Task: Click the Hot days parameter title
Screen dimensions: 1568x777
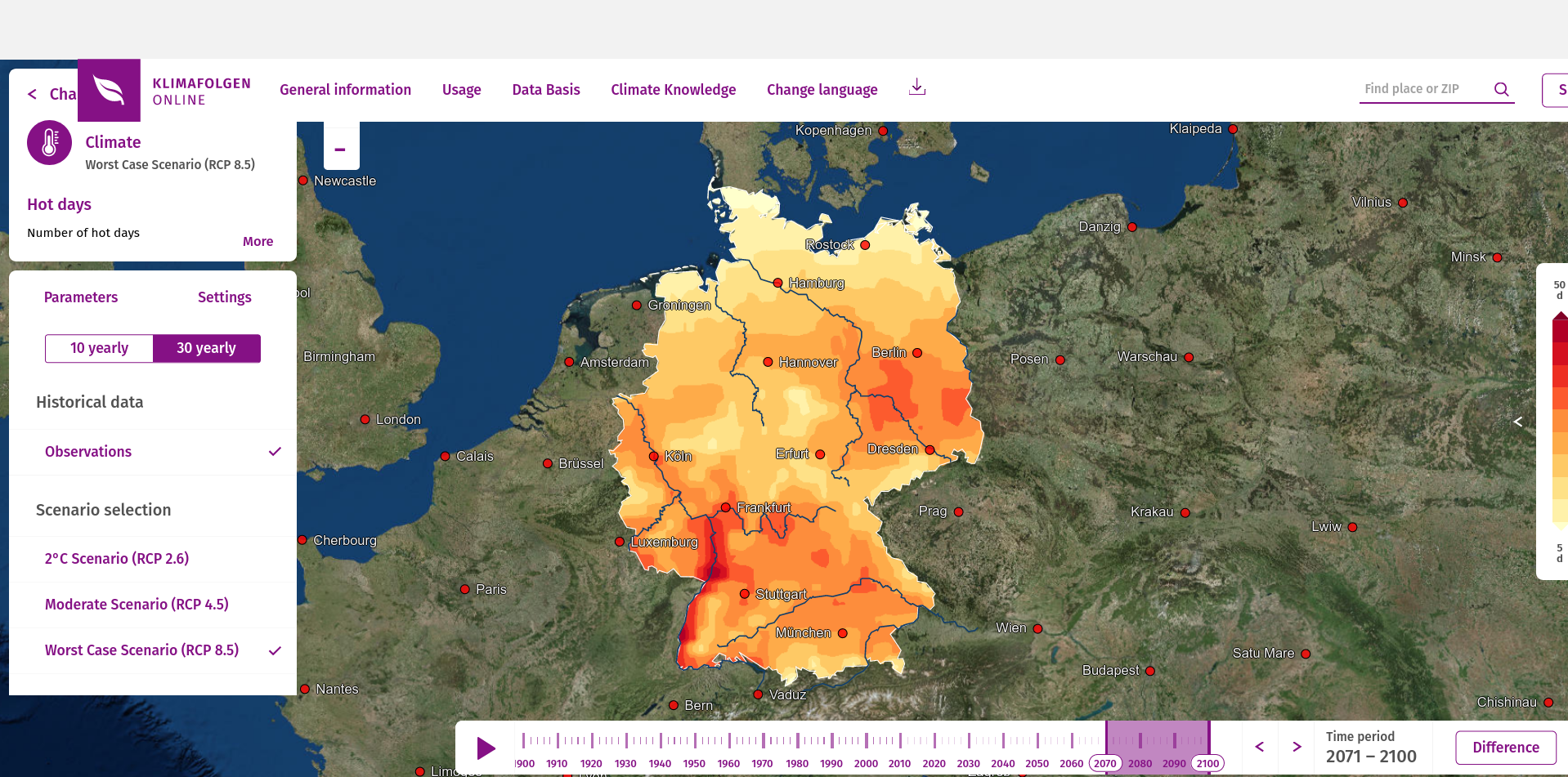Action: pyautogui.click(x=59, y=204)
